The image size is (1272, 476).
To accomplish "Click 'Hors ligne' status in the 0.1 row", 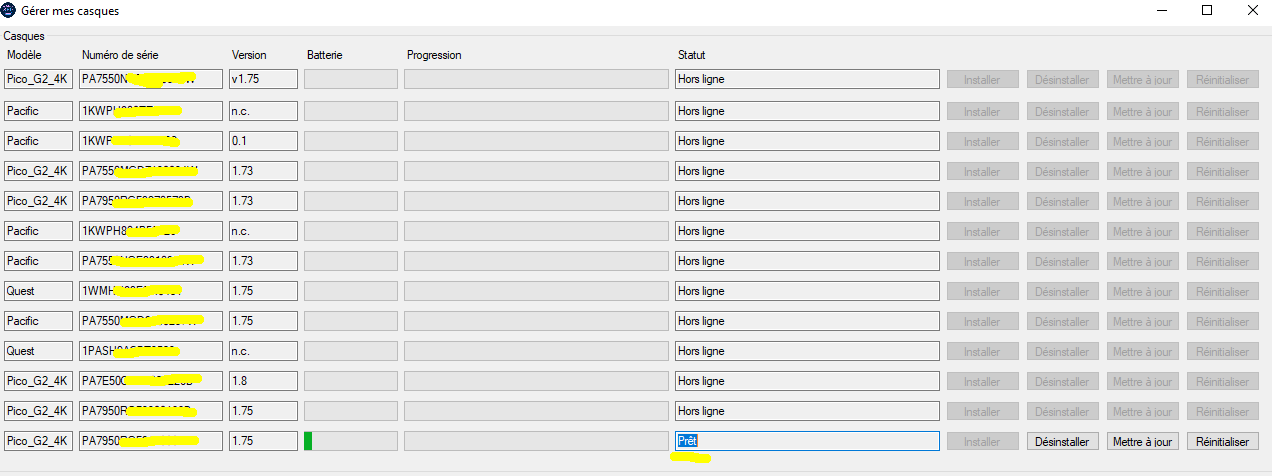I will [x=808, y=141].
